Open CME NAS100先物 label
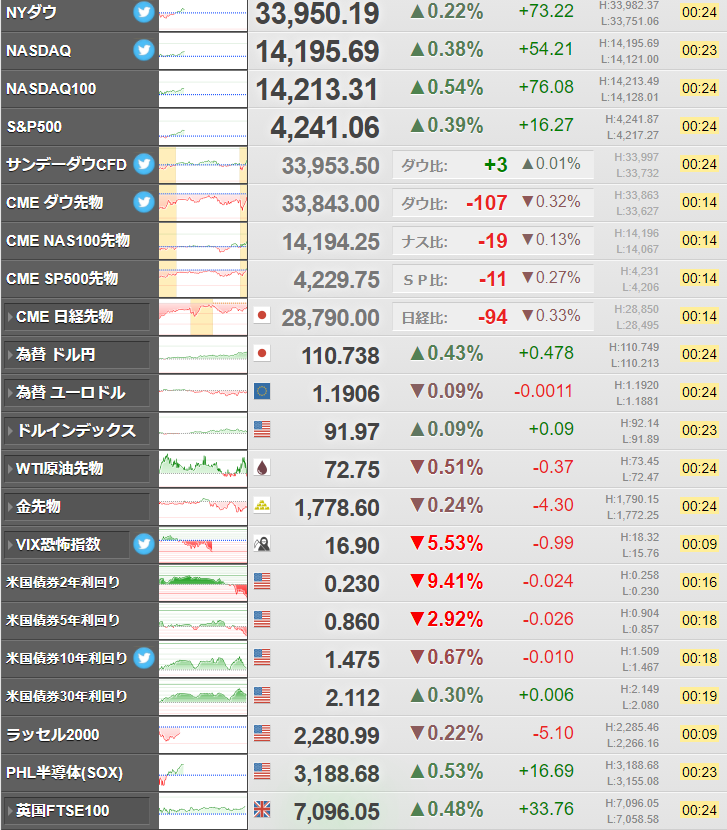Image resolution: width=727 pixels, height=830 pixels. tap(68, 241)
